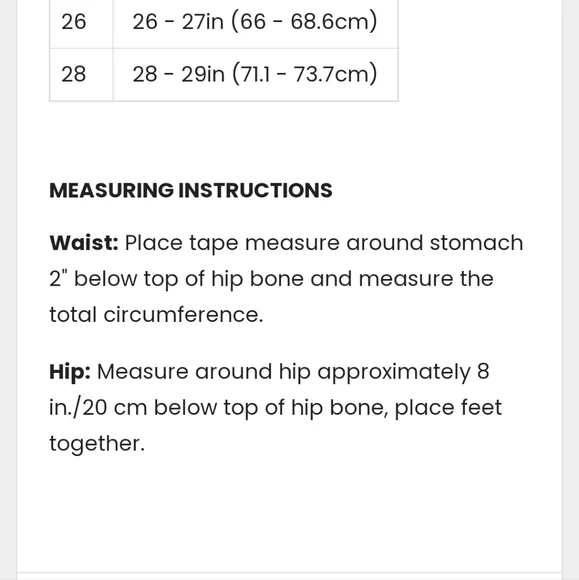Viewport: 579px width, 580px height.
Task: Click the 28 - 29in measurement cell
Action: tap(256, 74)
